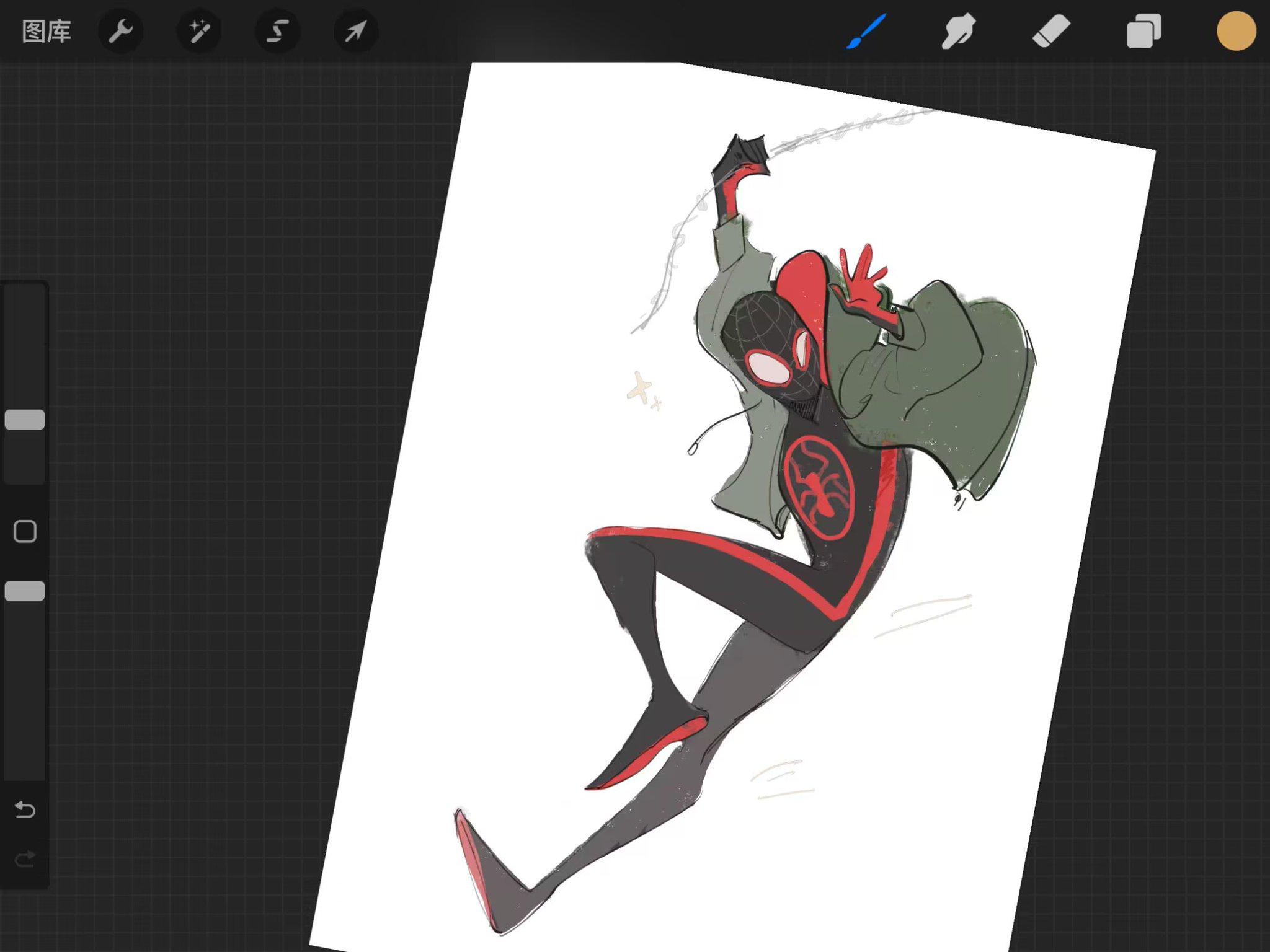Open the Adjustments magic wand menu
Image resolution: width=1270 pixels, height=952 pixels.
pyautogui.click(x=199, y=31)
